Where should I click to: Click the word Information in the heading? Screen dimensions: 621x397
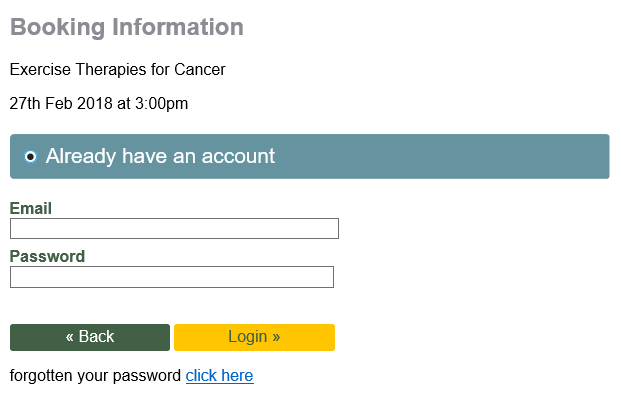coord(178,27)
